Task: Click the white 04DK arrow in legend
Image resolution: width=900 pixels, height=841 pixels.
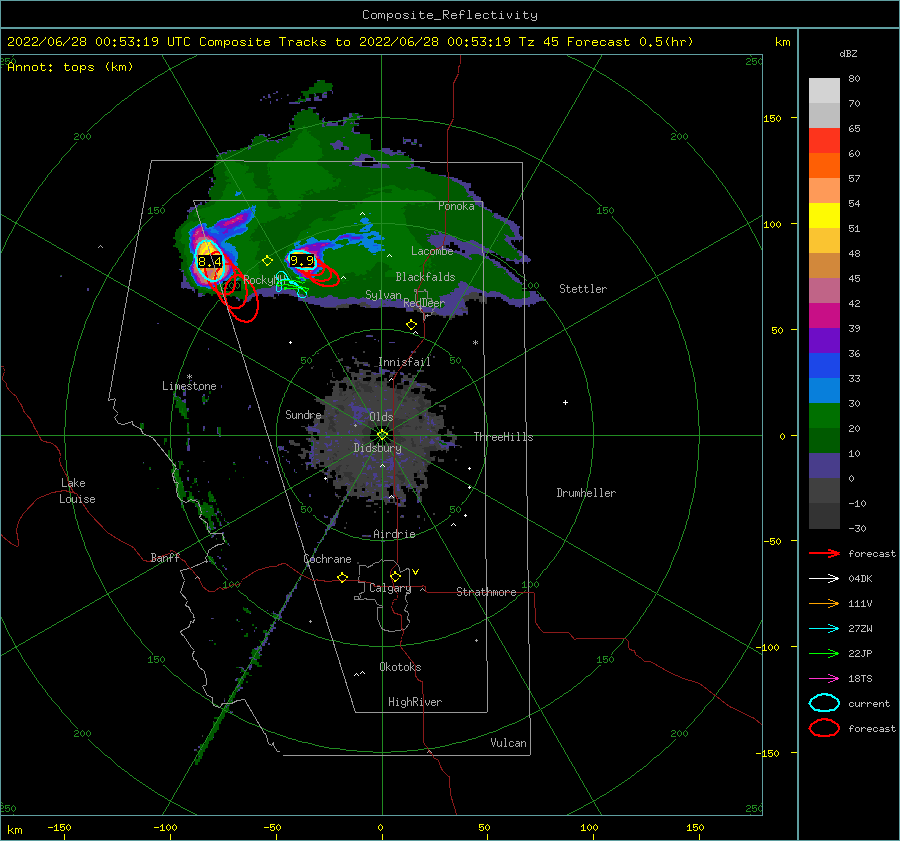Action: (x=824, y=578)
